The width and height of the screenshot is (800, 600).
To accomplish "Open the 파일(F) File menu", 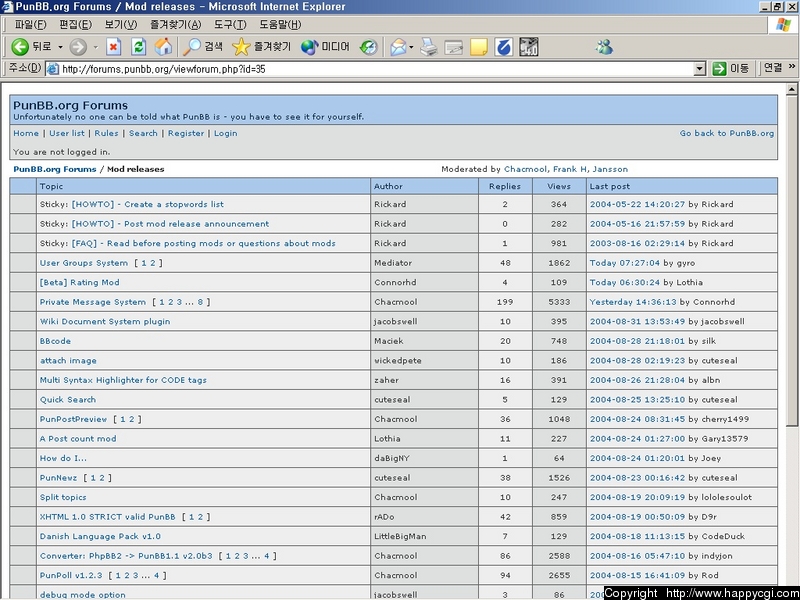I will [30, 24].
